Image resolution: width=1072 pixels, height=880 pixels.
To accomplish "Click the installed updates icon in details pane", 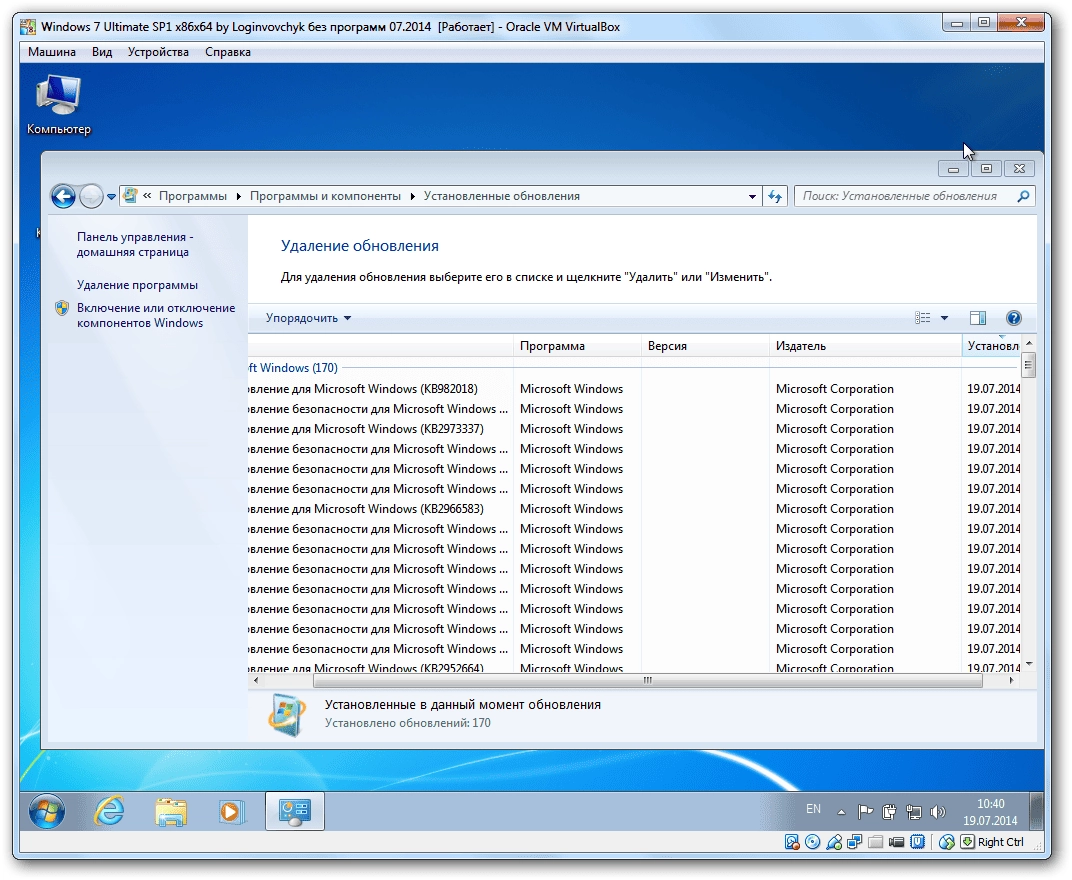I will point(287,715).
